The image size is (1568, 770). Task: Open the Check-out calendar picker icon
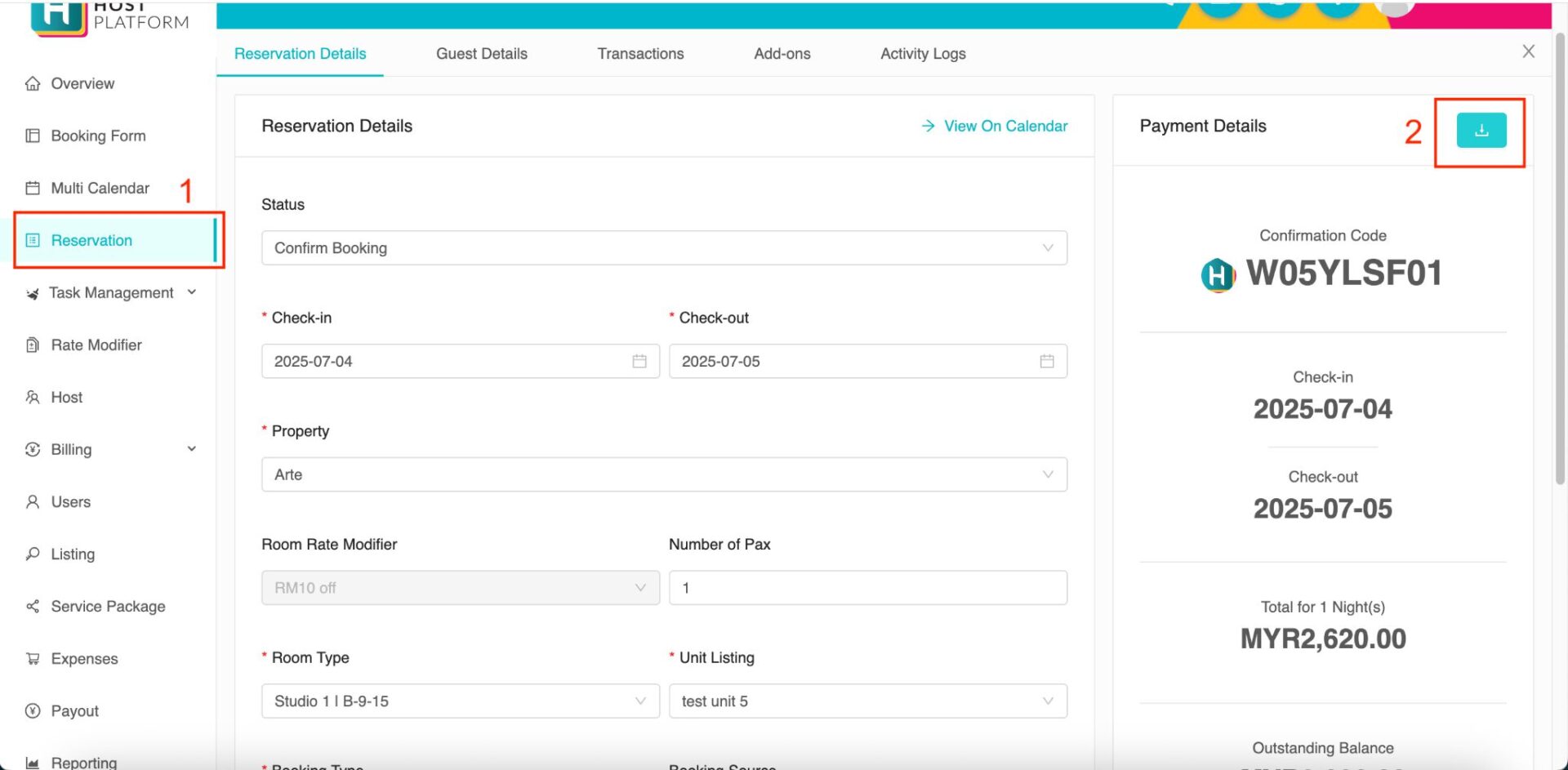point(1047,361)
